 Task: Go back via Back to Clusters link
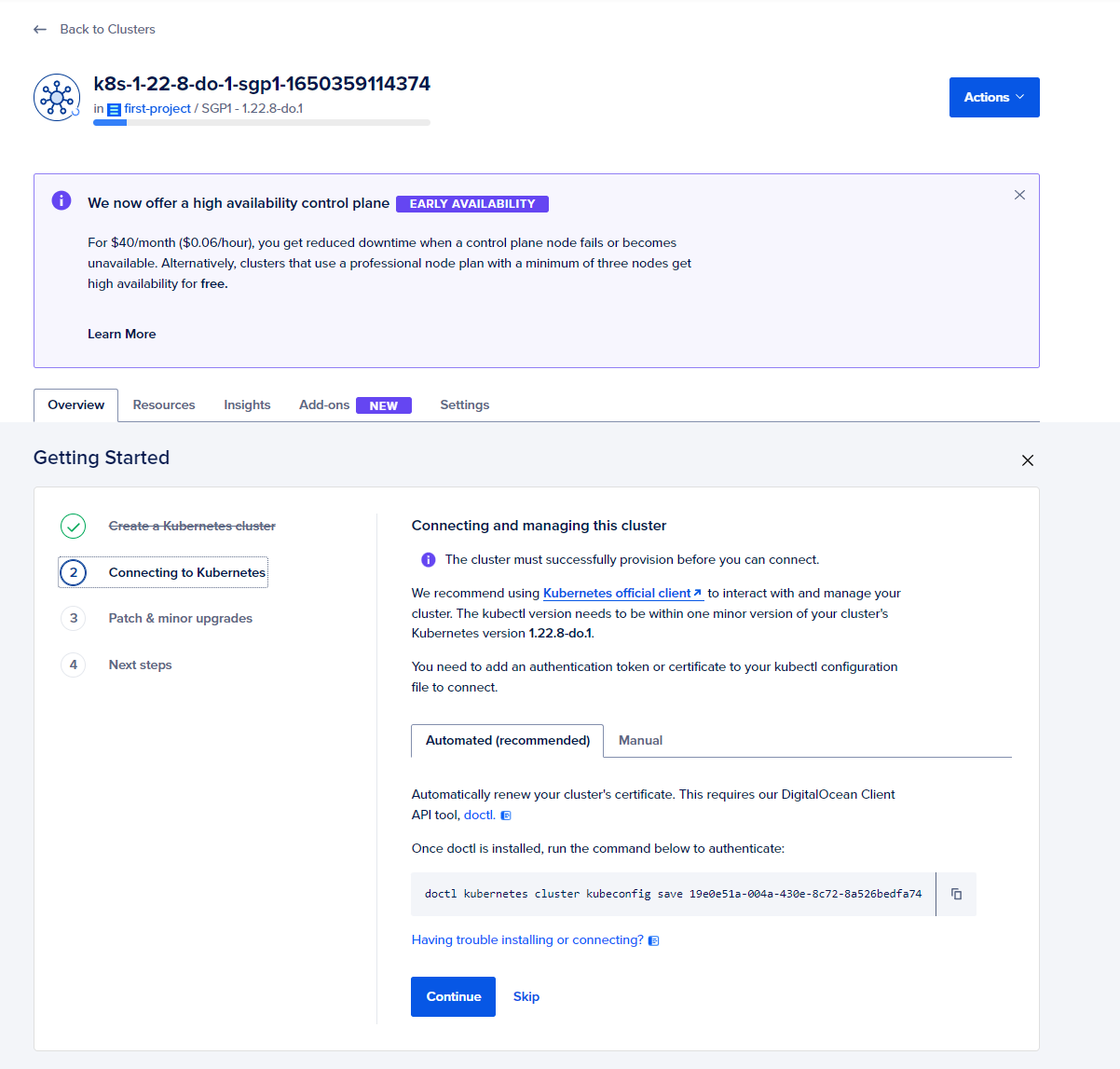pyautogui.click(x=107, y=30)
